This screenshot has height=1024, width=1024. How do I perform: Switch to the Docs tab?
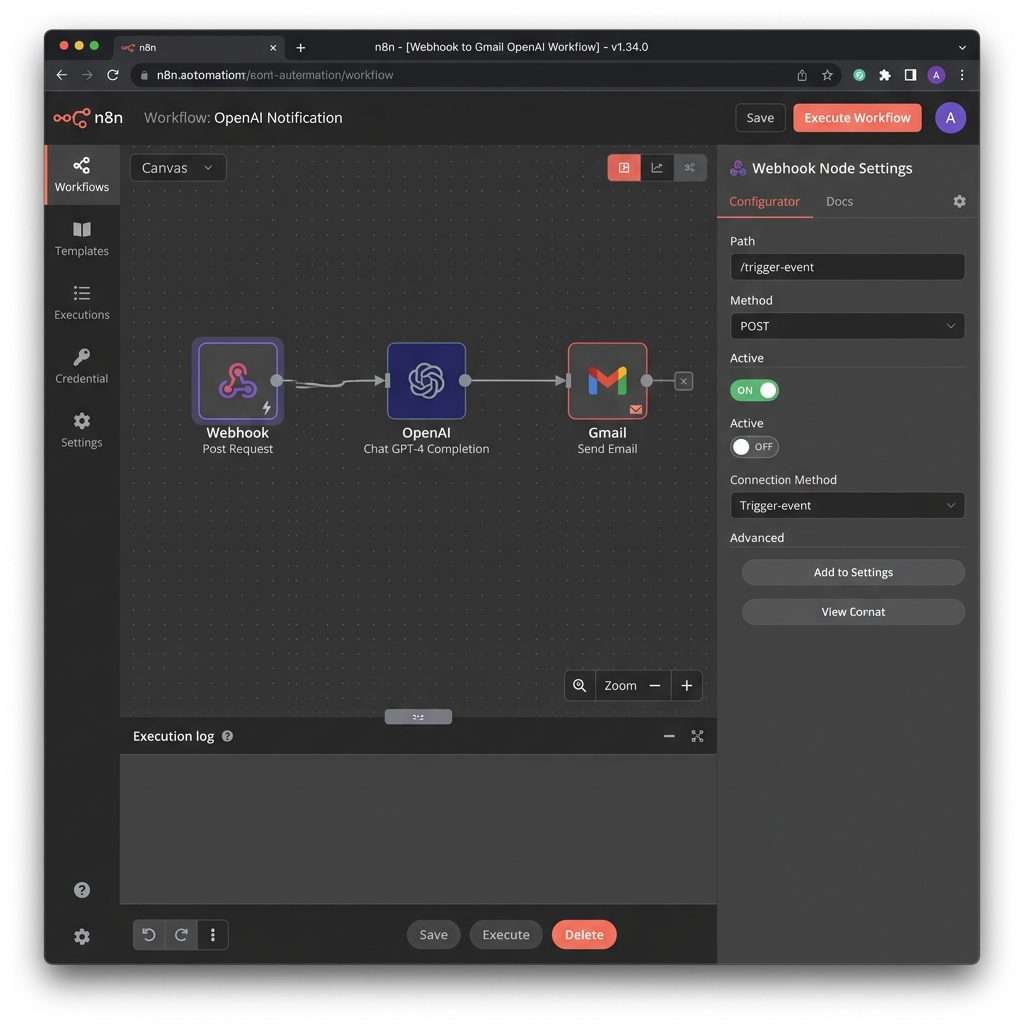[839, 201]
